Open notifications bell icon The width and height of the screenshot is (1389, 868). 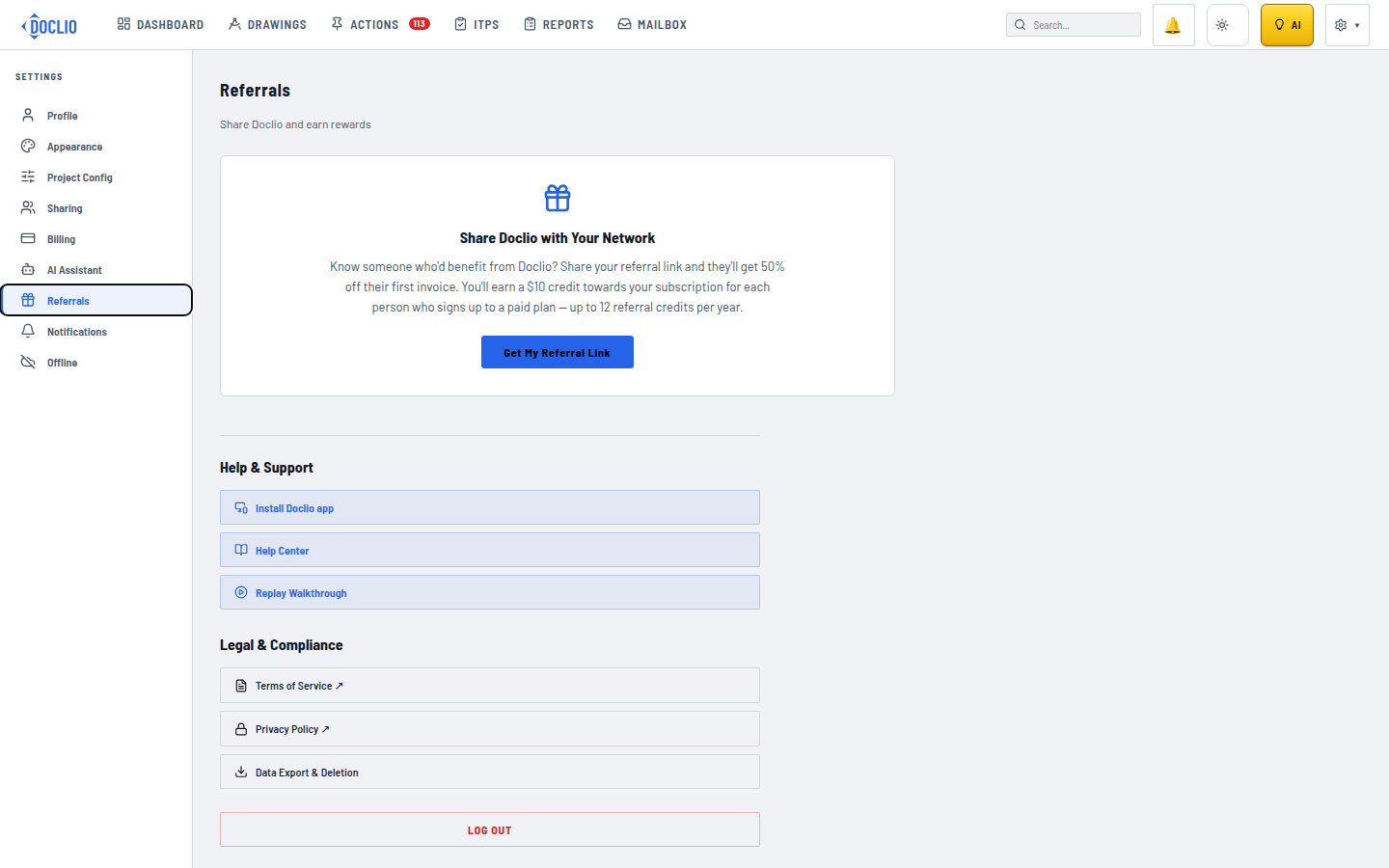click(1173, 25)
